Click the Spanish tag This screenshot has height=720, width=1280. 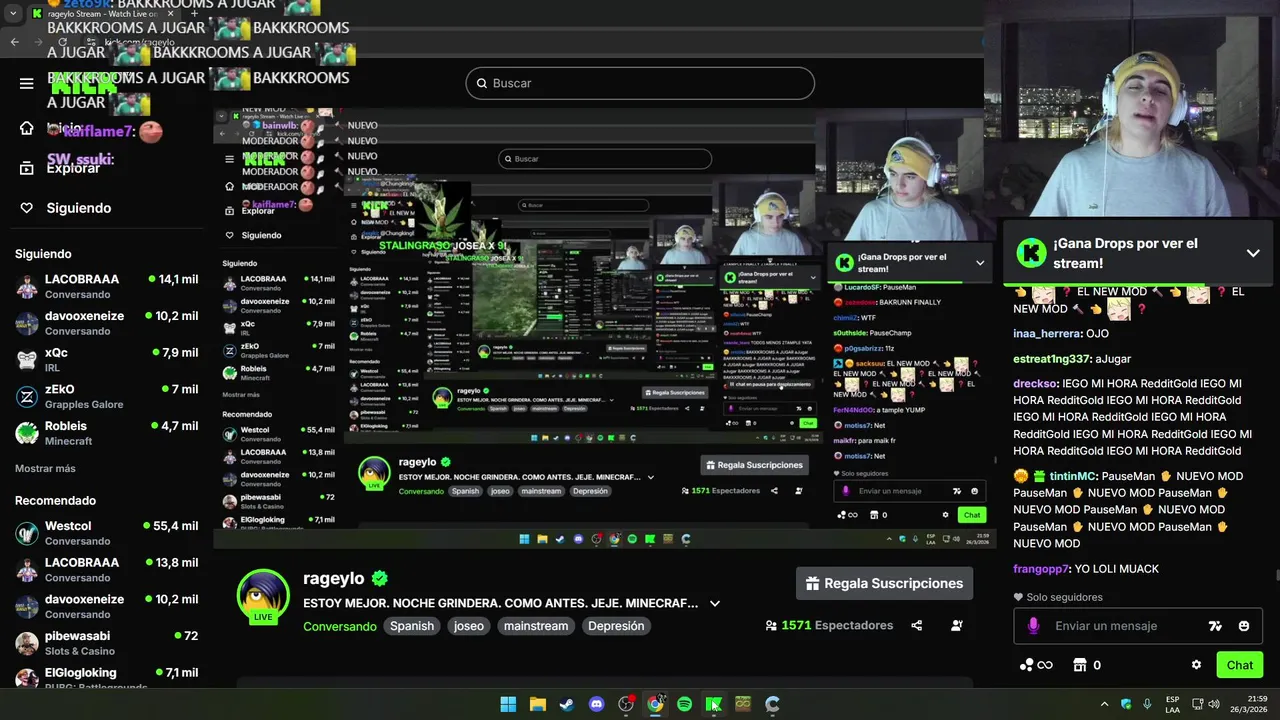412,626
